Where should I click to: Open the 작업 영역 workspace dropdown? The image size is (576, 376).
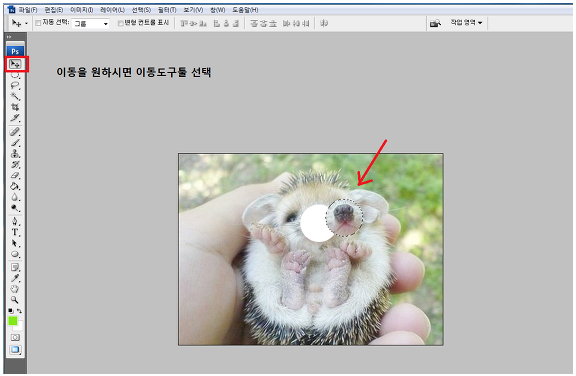pyautogui.click(x=466, y=23)
